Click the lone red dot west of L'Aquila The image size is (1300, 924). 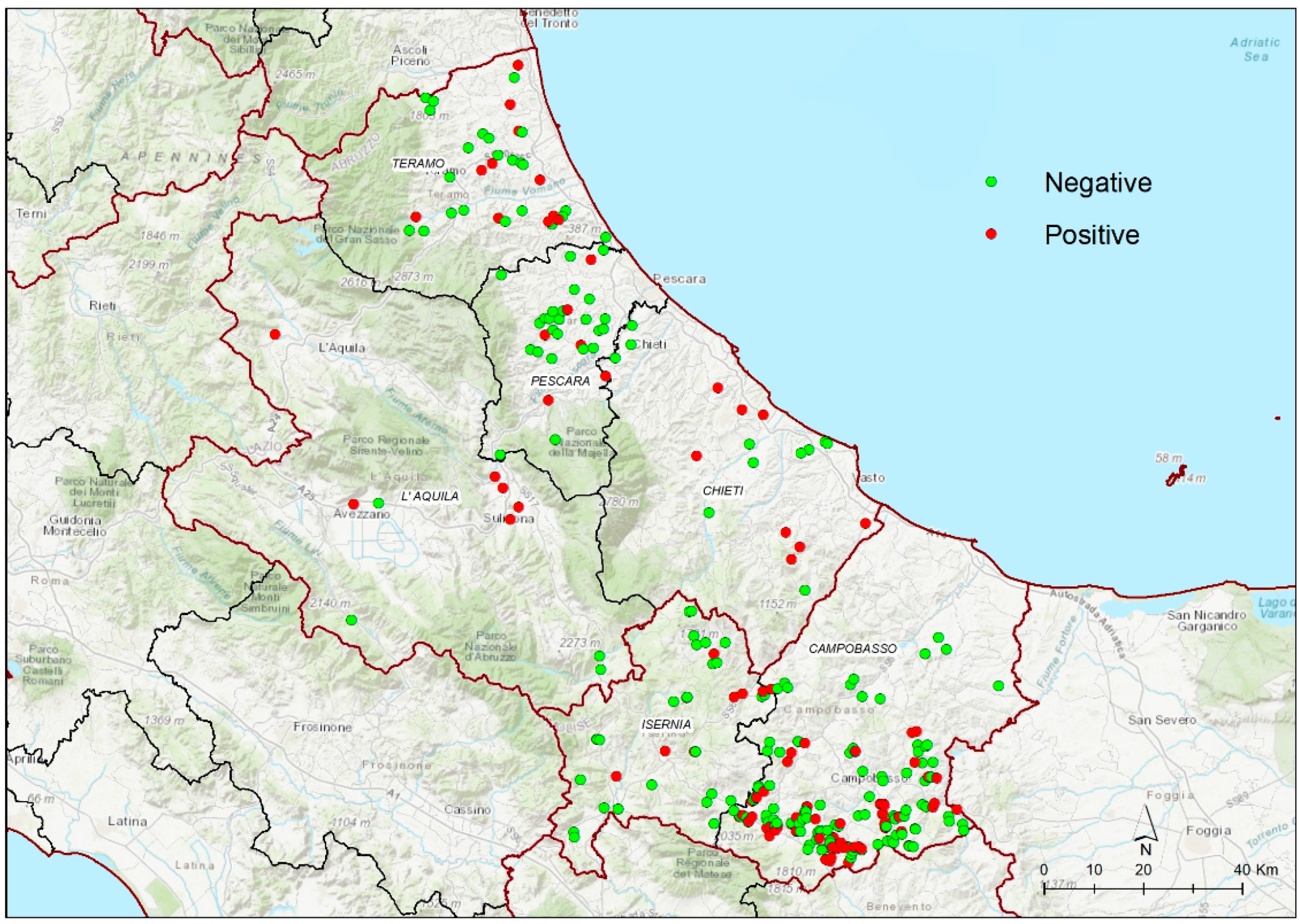(275, 335)
